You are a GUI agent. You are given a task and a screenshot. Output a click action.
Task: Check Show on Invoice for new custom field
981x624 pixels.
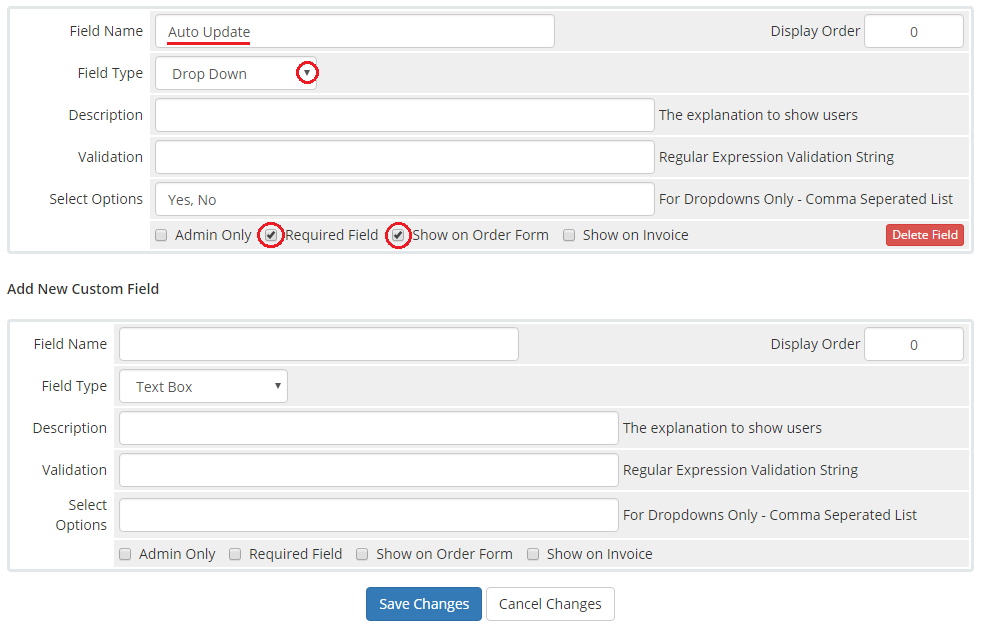click(533, 554)
